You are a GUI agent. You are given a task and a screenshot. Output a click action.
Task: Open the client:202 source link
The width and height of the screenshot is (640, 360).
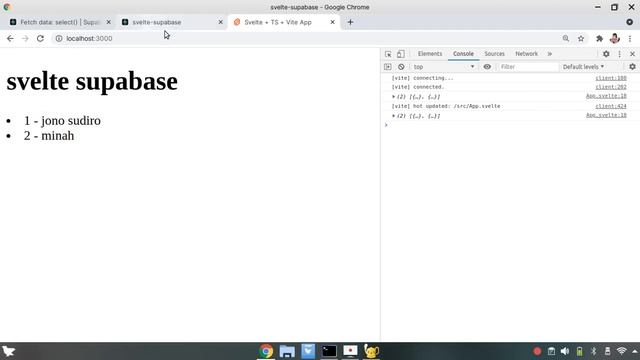pos(611,87)
